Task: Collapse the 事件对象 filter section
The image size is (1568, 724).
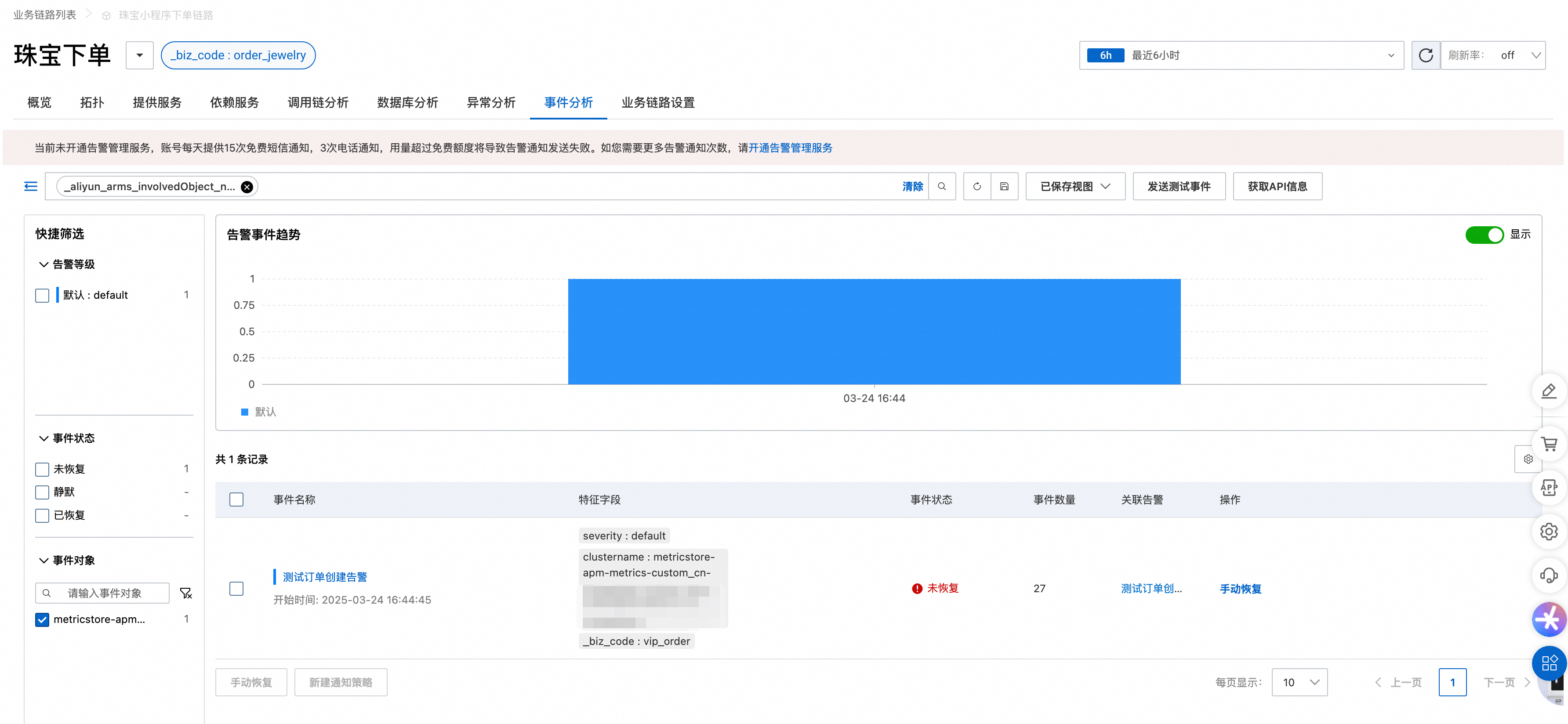Action: tap(43, 560)
